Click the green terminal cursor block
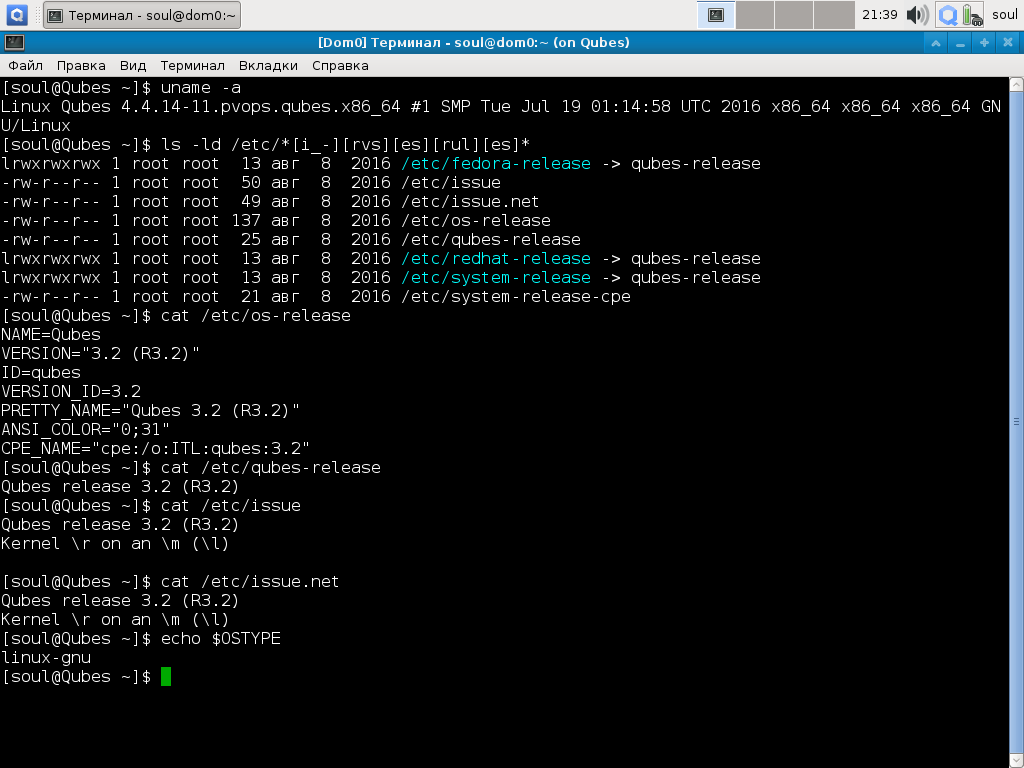The width and height of the screenshot is (1024, 768). point(166,677)
